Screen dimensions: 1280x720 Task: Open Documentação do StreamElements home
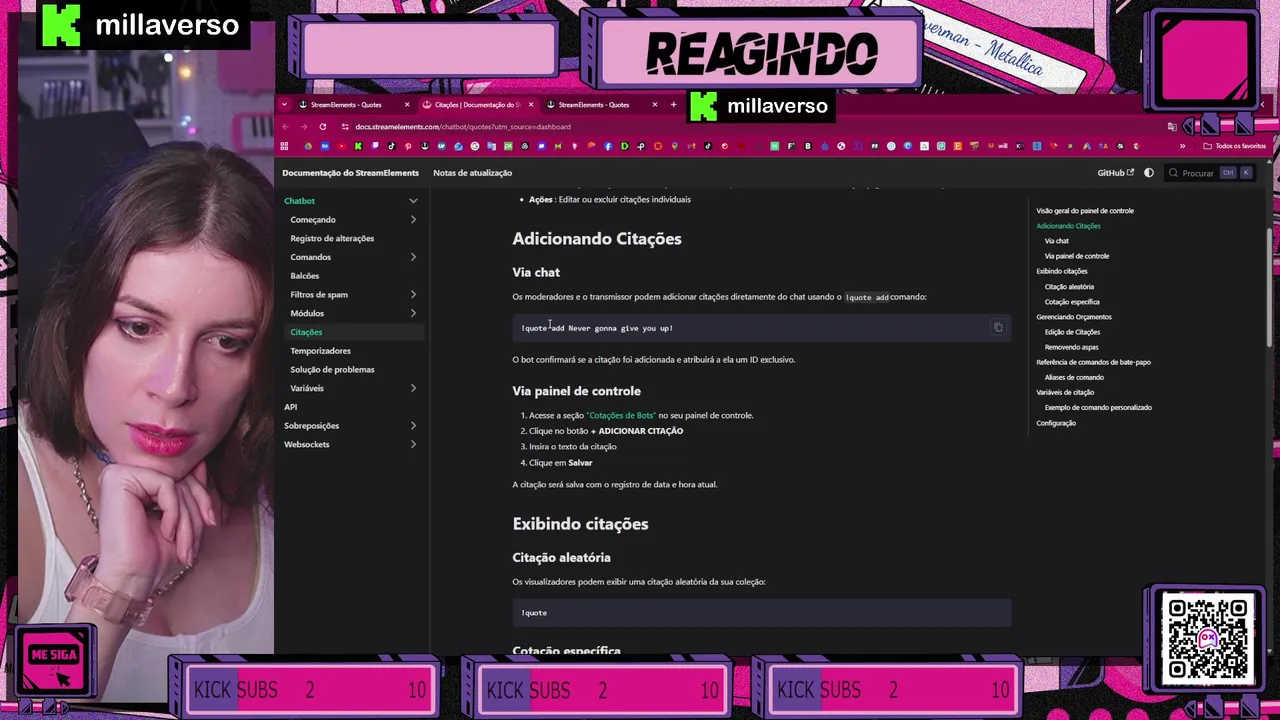coord(350,173)
